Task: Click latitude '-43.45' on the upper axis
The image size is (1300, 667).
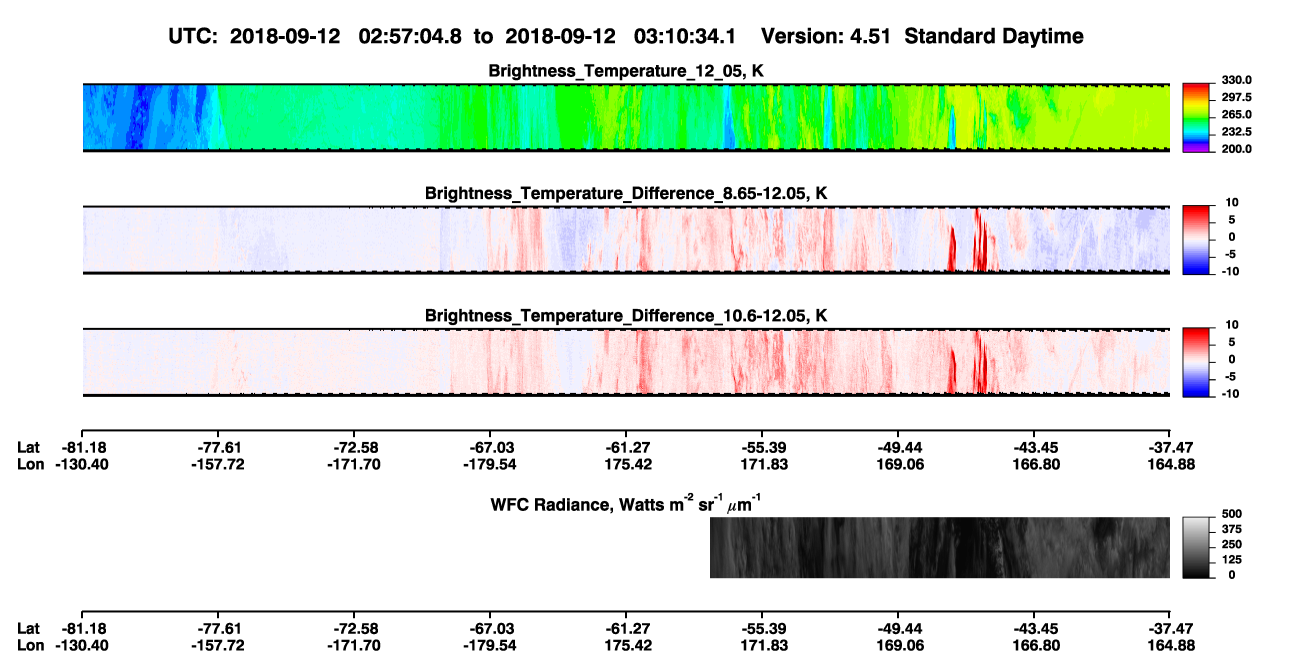Action: [1034, 447]
